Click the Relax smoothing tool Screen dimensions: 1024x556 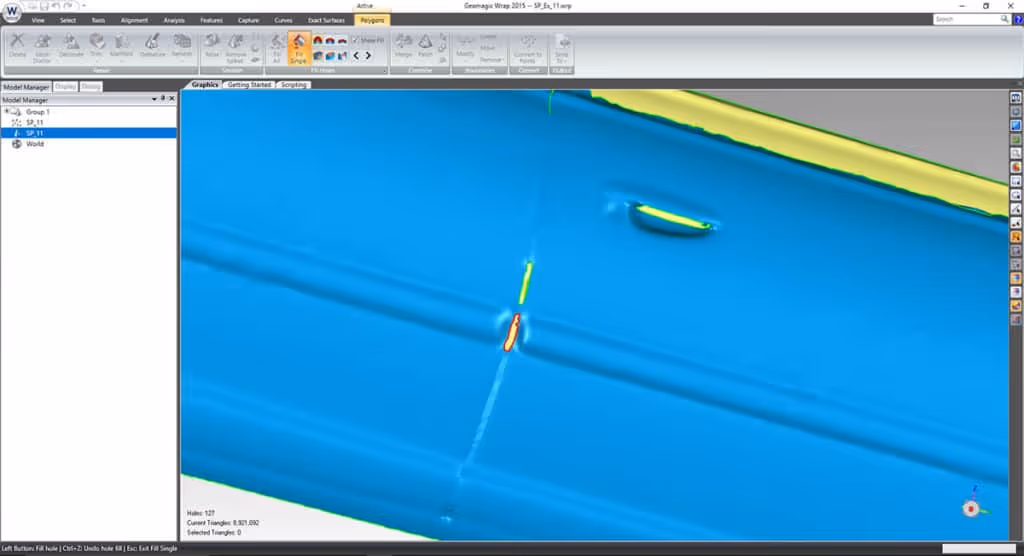click(212, 46)
